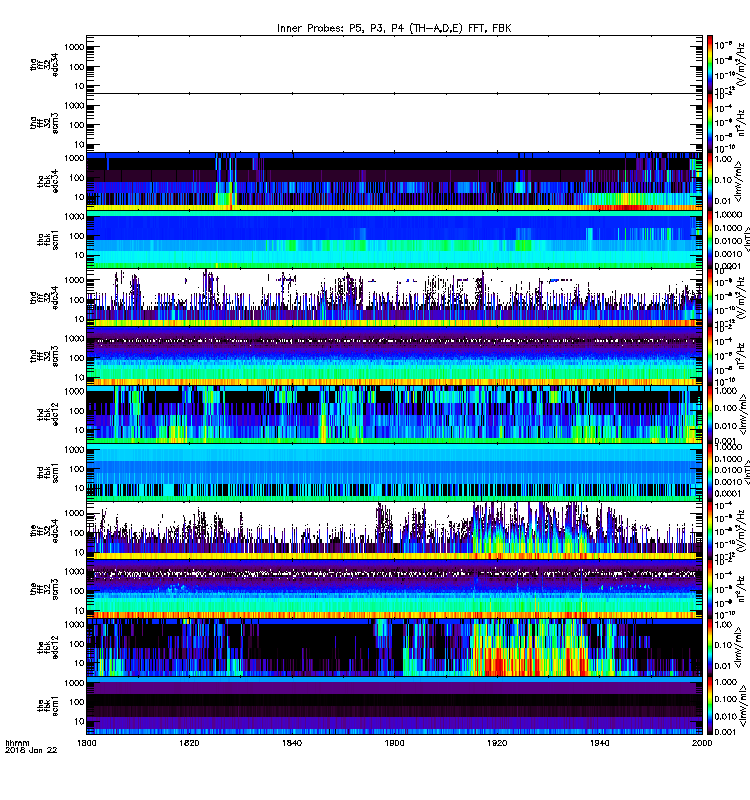750x800 pixels.
Task: Click the color bar beside tha fbk scm1 panel
Action: (x=710, y=239)
